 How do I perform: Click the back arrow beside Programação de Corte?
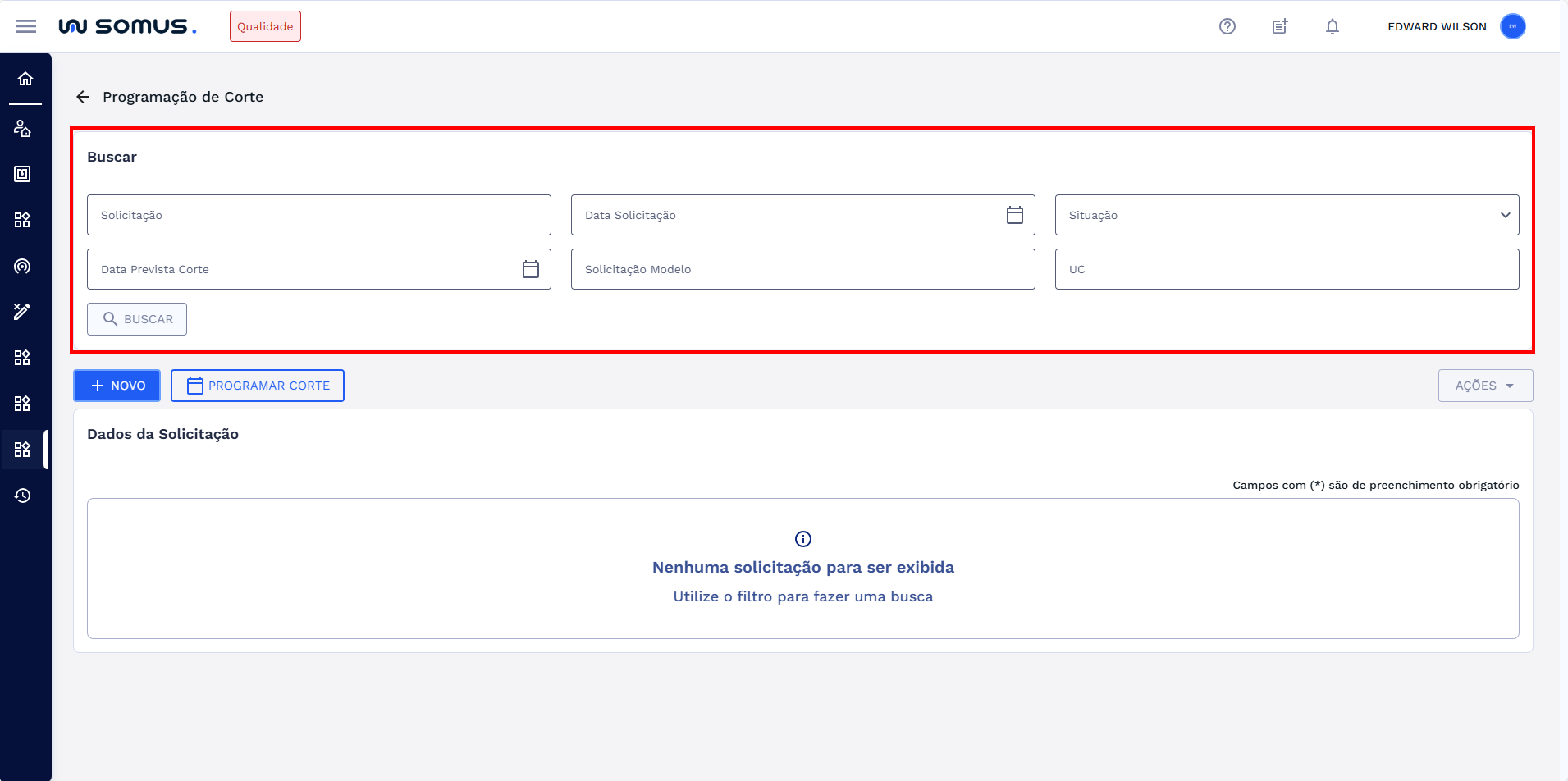click(83, 97)
